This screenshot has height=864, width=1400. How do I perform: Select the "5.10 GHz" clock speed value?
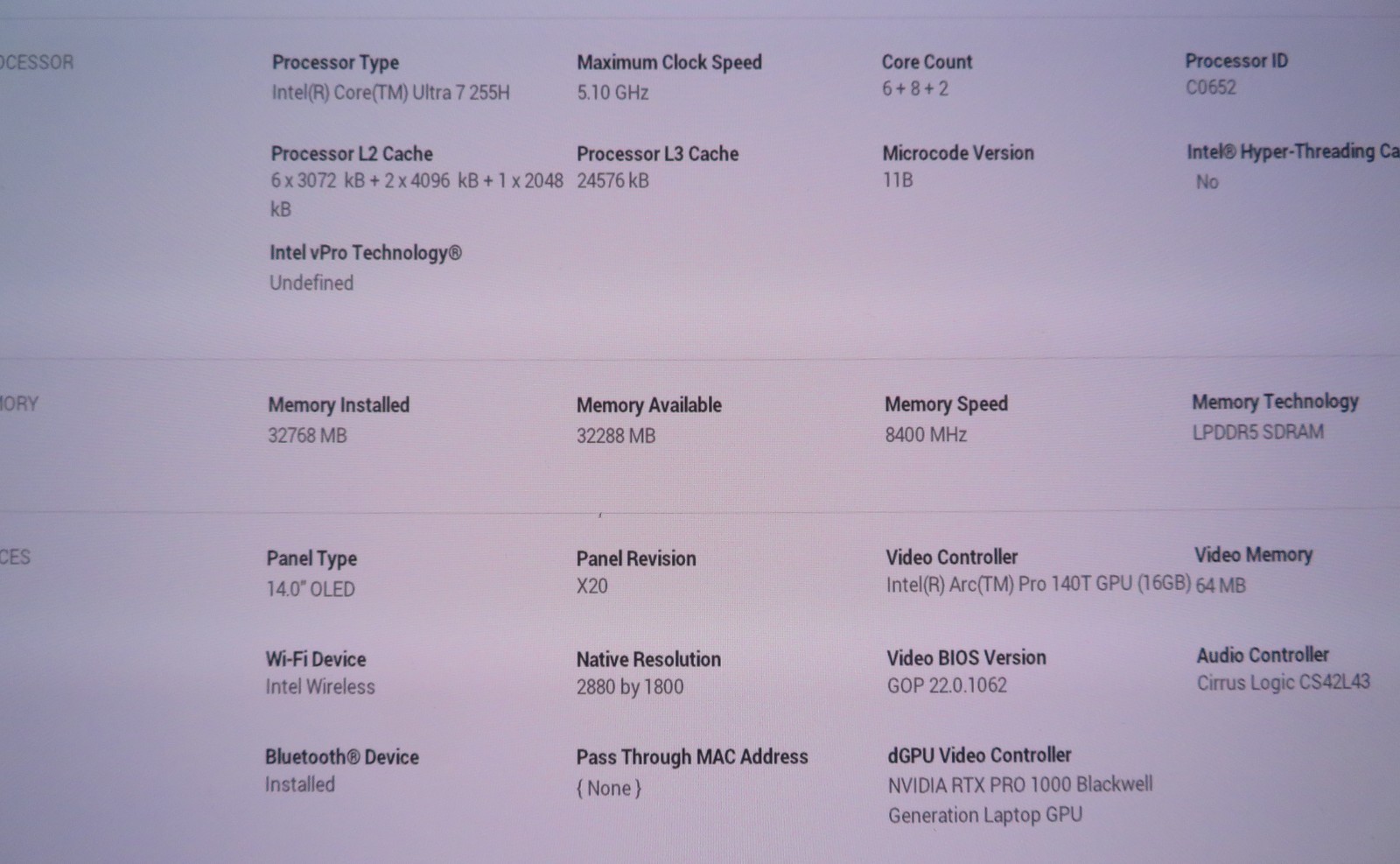pyautogui.click(x=612, y=92)
